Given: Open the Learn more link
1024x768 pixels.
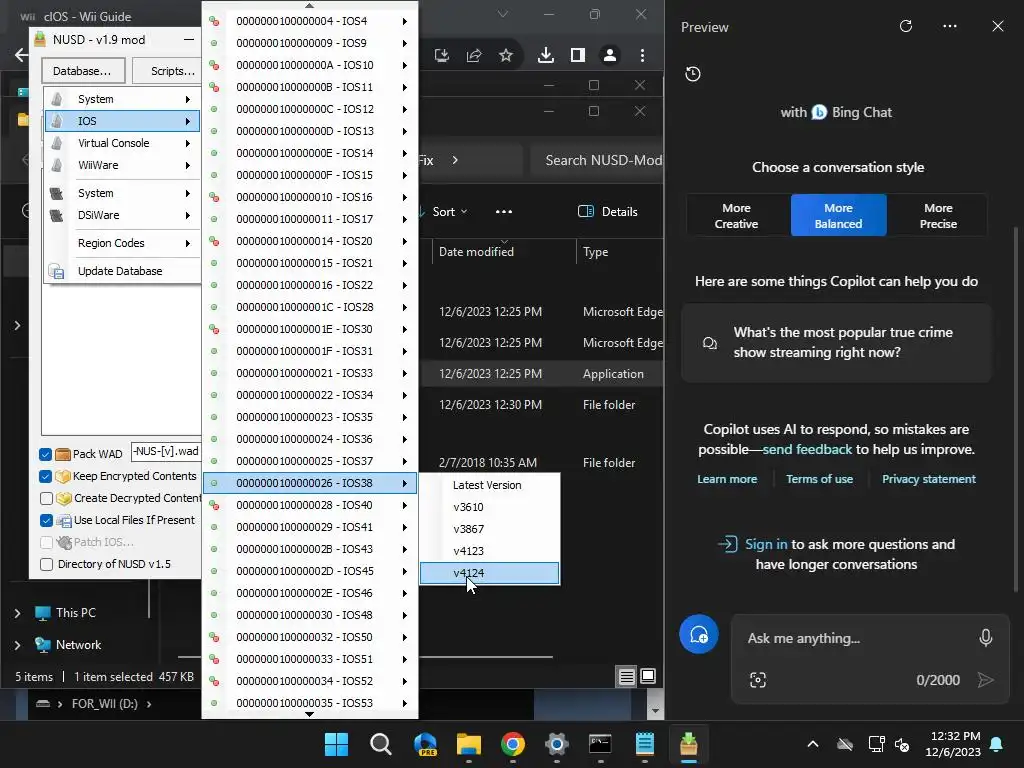Looking at the screenshot, I should click(727, 479).
